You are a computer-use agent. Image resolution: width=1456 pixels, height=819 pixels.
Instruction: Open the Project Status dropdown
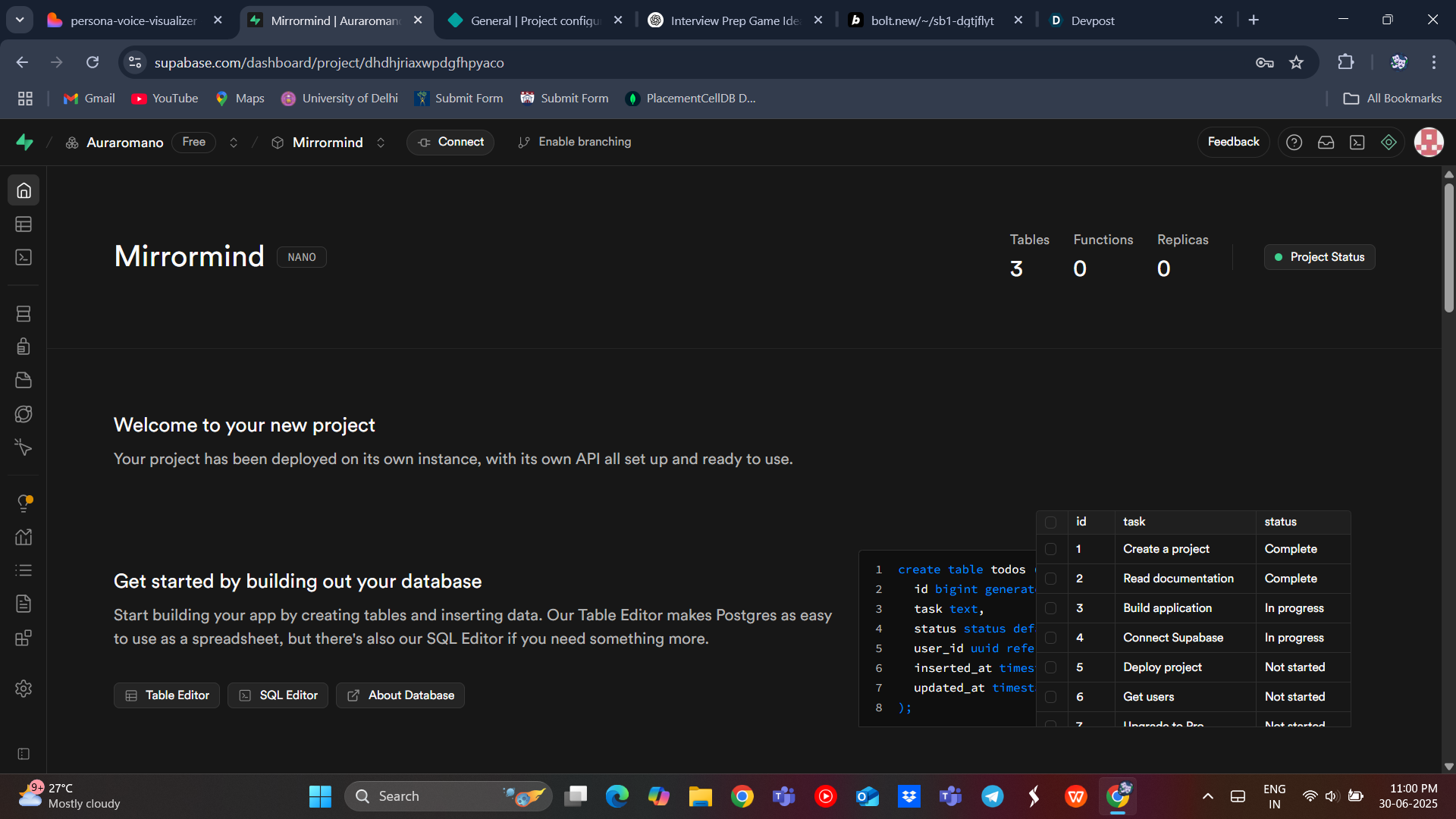click(1319, 257)
